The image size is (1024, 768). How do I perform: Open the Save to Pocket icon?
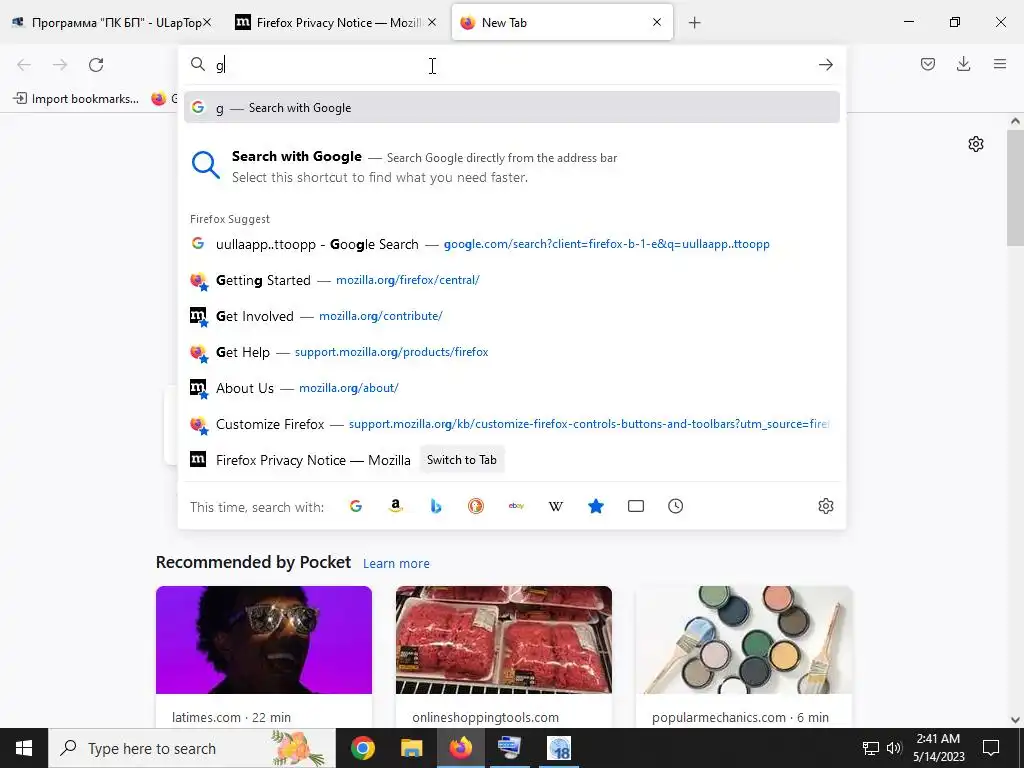click(x=927, y=64)
